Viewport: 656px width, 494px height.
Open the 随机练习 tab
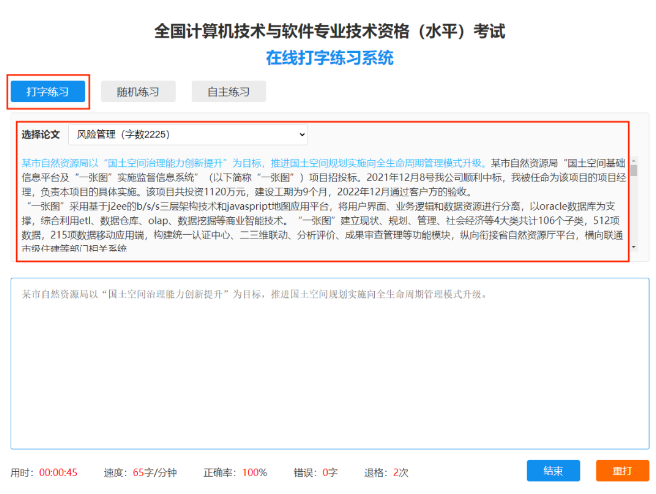point(138,92)
